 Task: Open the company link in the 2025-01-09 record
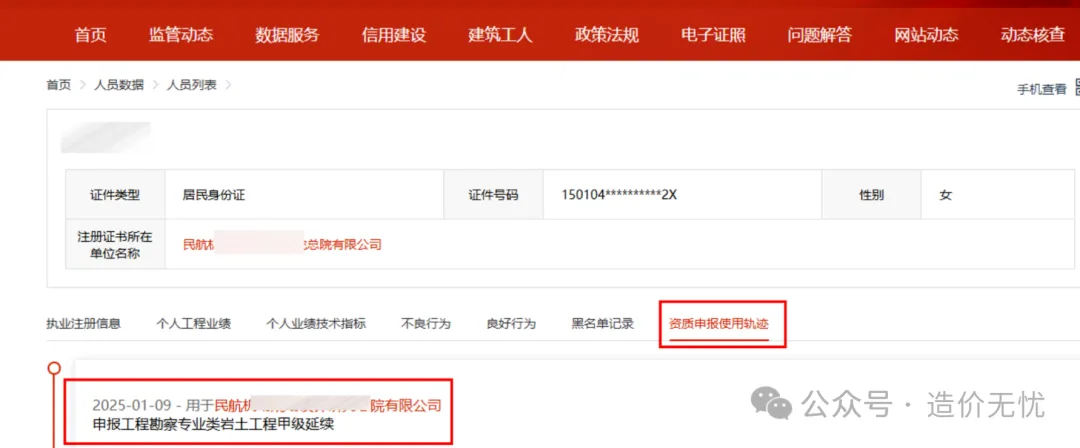[x=328, y=405]
